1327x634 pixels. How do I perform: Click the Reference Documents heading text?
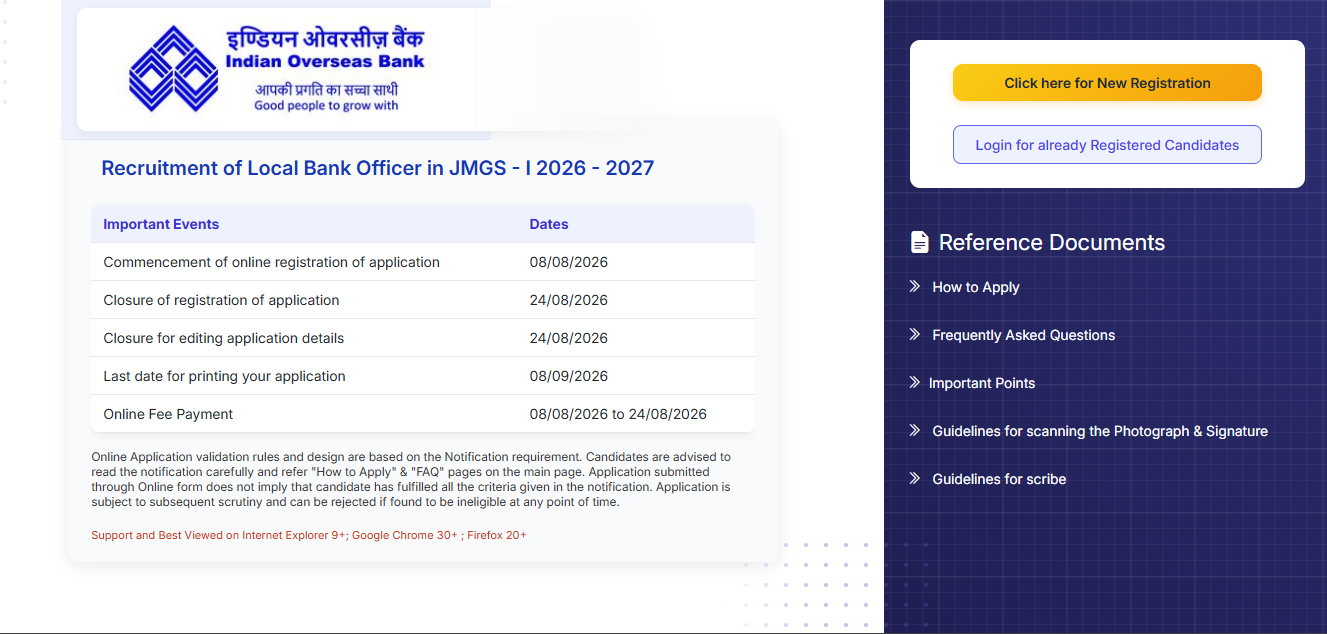pyautogui.click(x=1052, y=242)
